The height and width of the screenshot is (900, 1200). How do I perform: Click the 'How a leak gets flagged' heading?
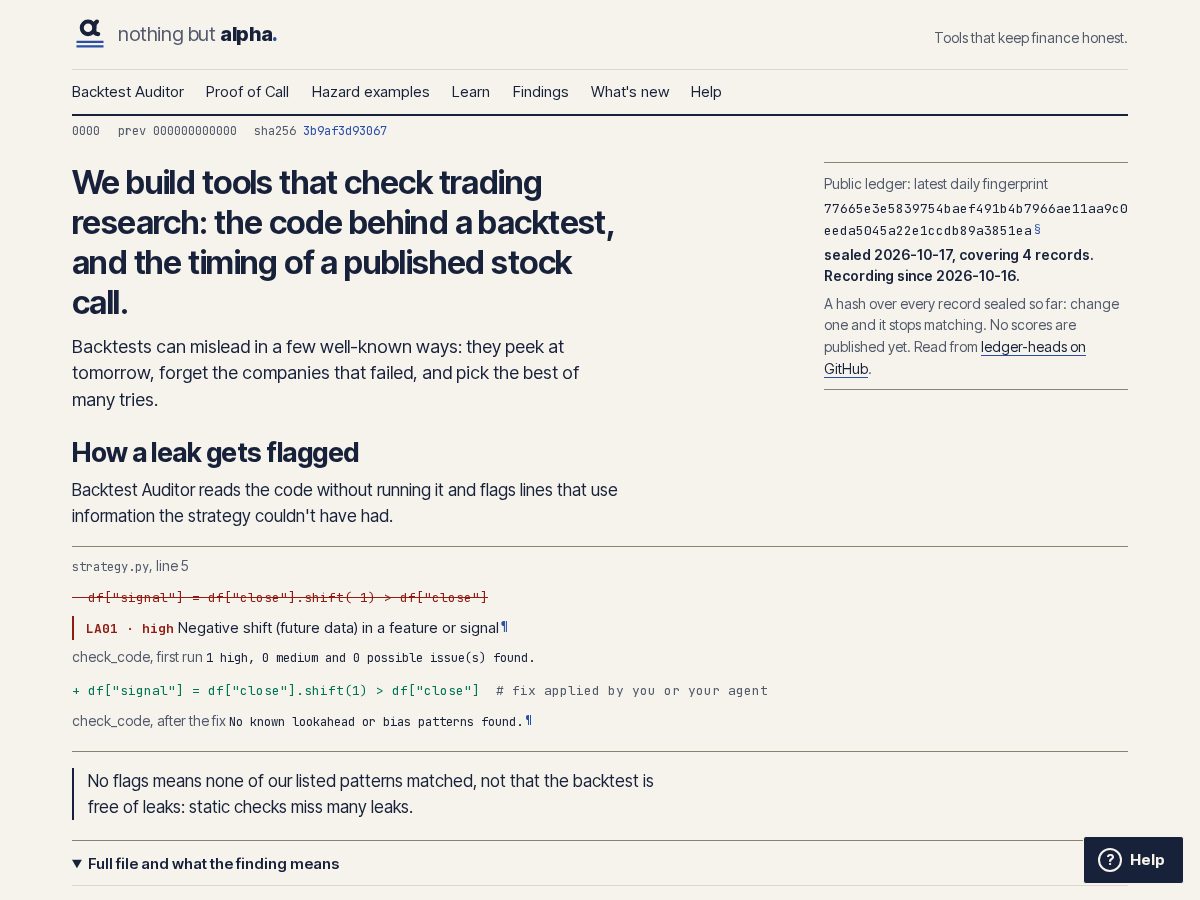click(x=215, y=453)
